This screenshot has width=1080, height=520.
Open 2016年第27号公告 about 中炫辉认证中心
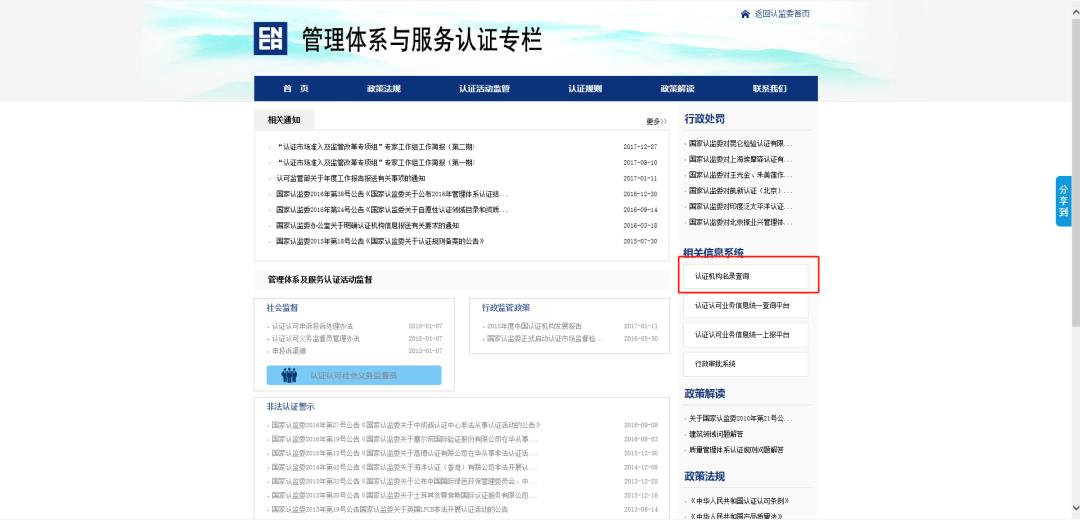[406, 425]
